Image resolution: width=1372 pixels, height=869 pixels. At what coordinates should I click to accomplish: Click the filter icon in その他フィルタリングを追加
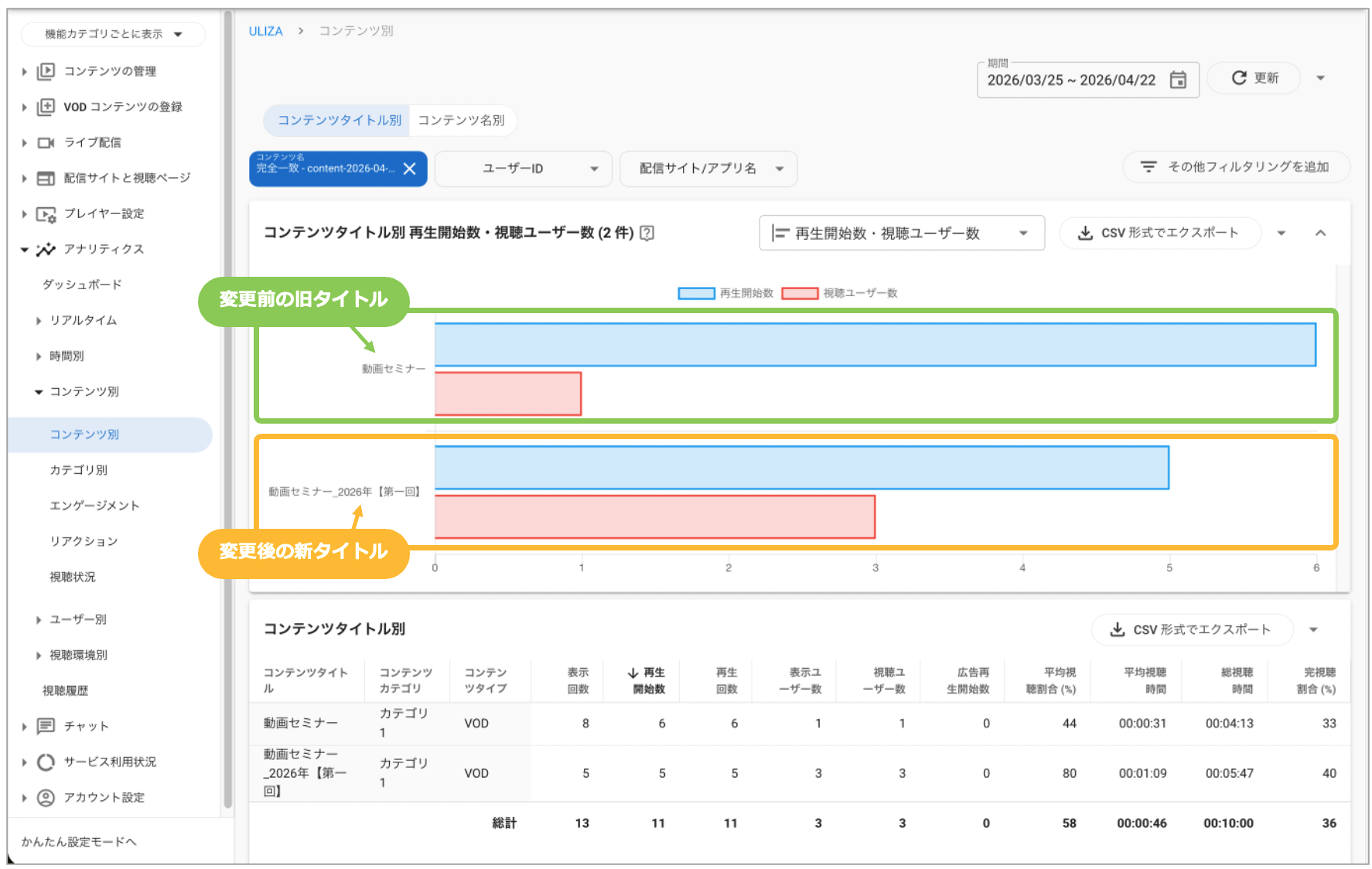1148,166
